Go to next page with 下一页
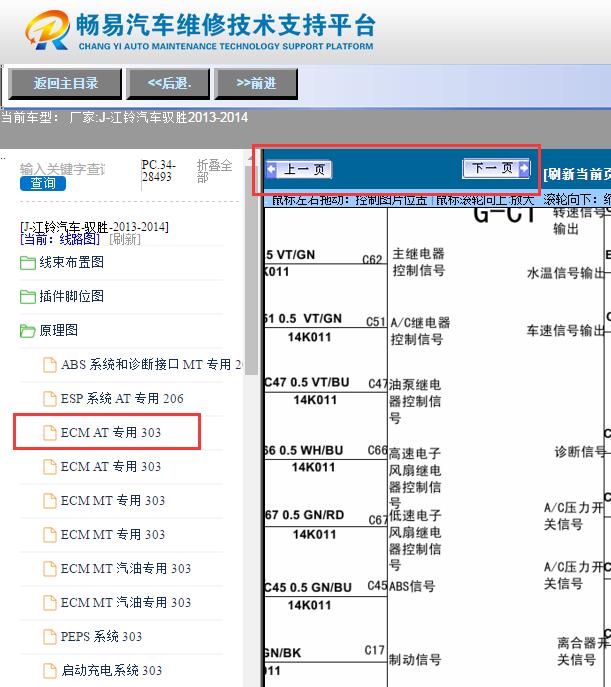The height and width of the screenshot is (687, 611). pos(496,168)
